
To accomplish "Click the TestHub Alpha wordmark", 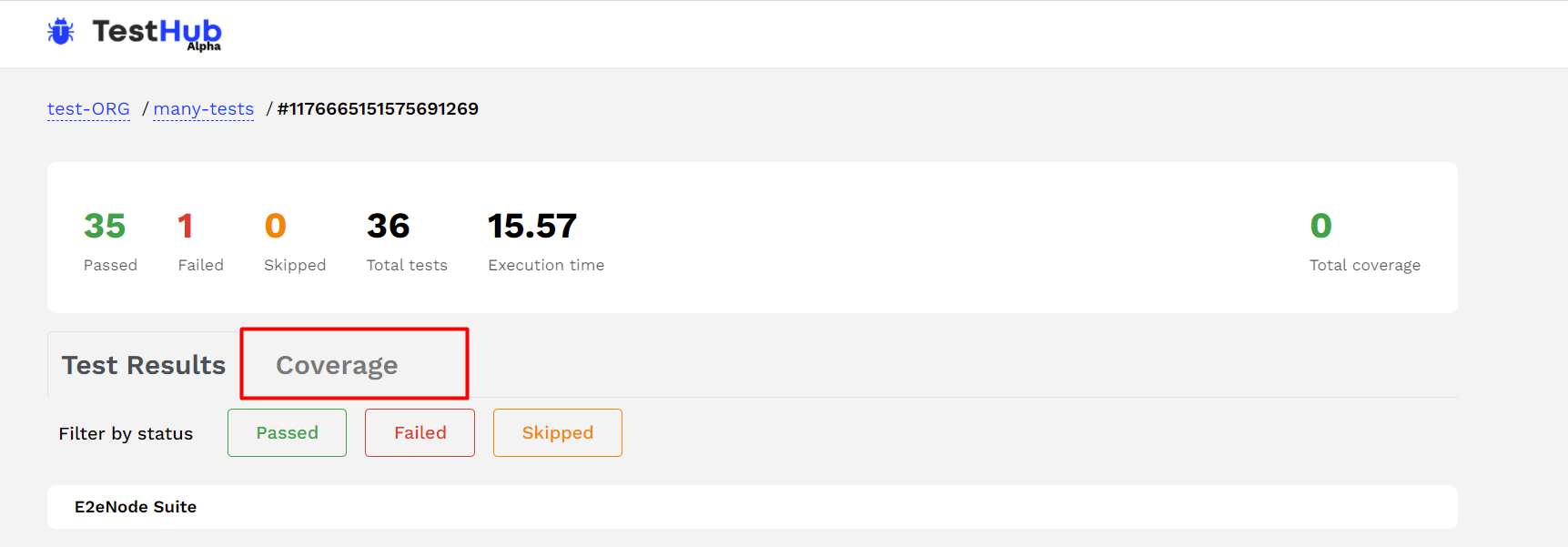I will point(157,33).
